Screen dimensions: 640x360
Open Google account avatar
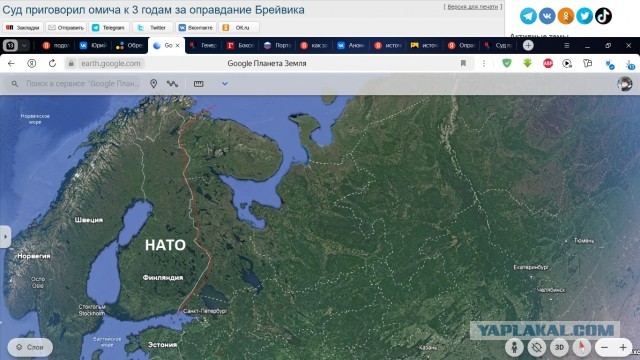[624, 84]
